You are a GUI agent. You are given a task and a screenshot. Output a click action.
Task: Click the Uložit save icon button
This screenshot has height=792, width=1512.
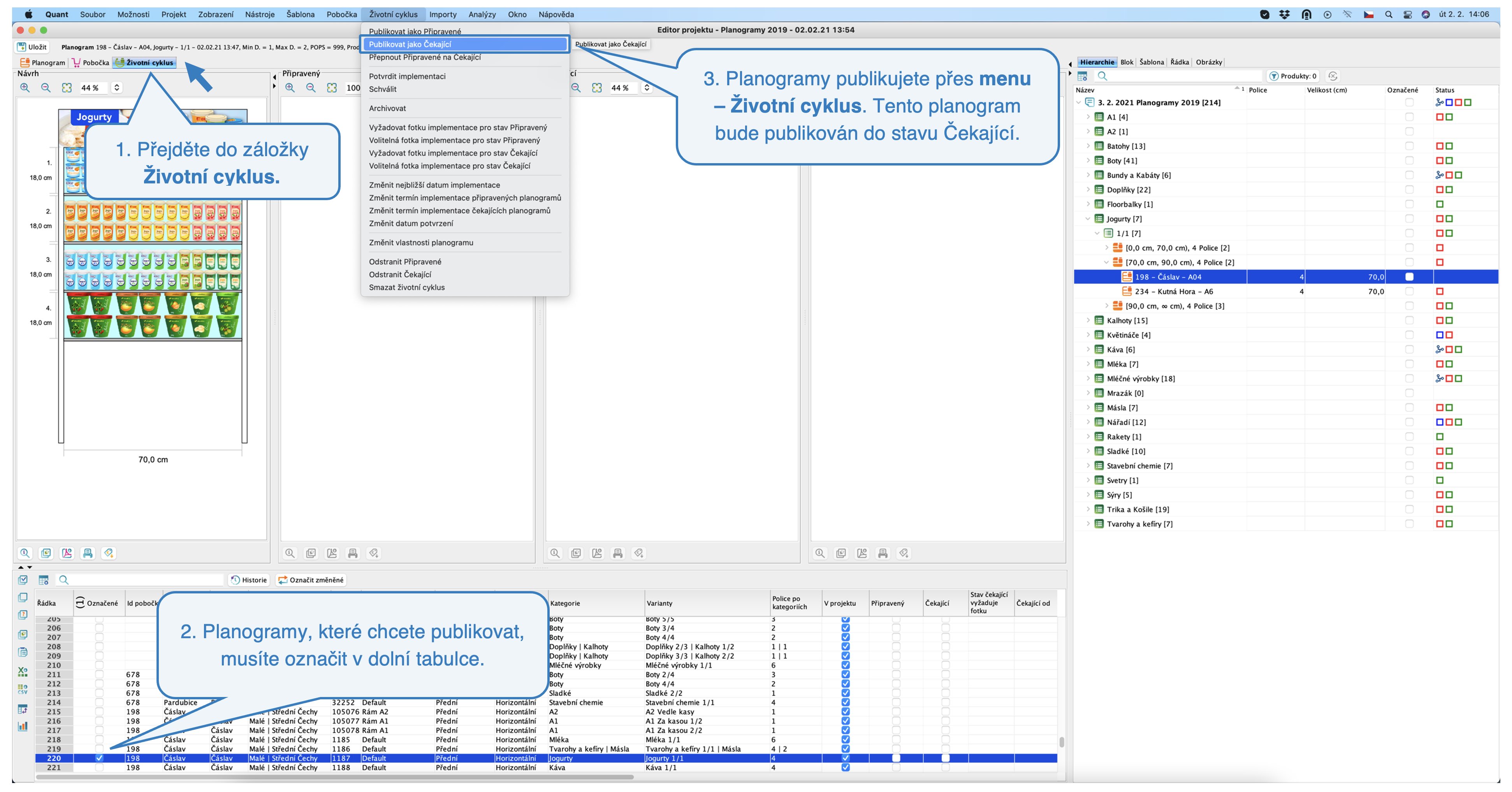pyautogui.click(x=32, y=47)
